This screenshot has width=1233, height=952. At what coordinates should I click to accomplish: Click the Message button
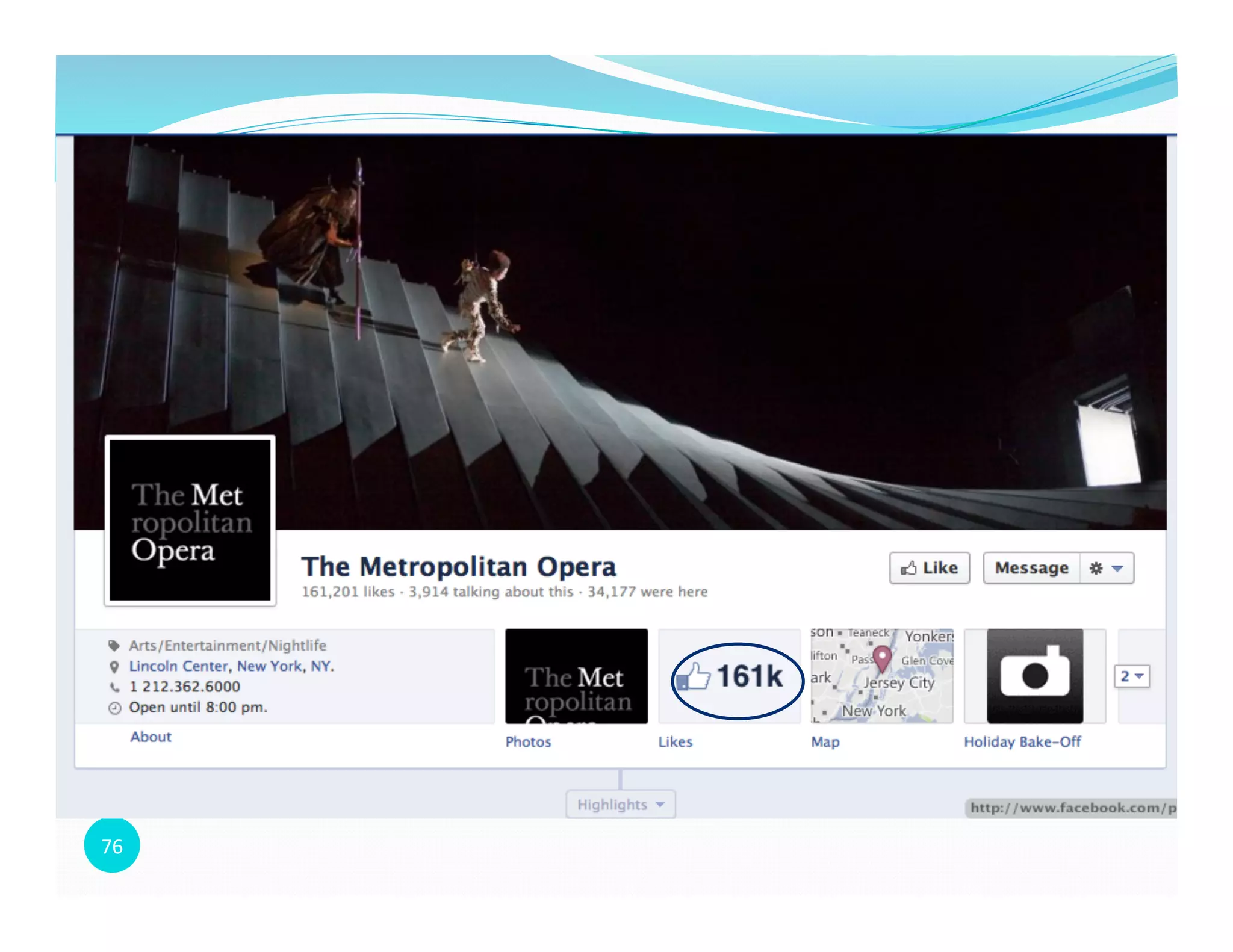click(1031, 568)
